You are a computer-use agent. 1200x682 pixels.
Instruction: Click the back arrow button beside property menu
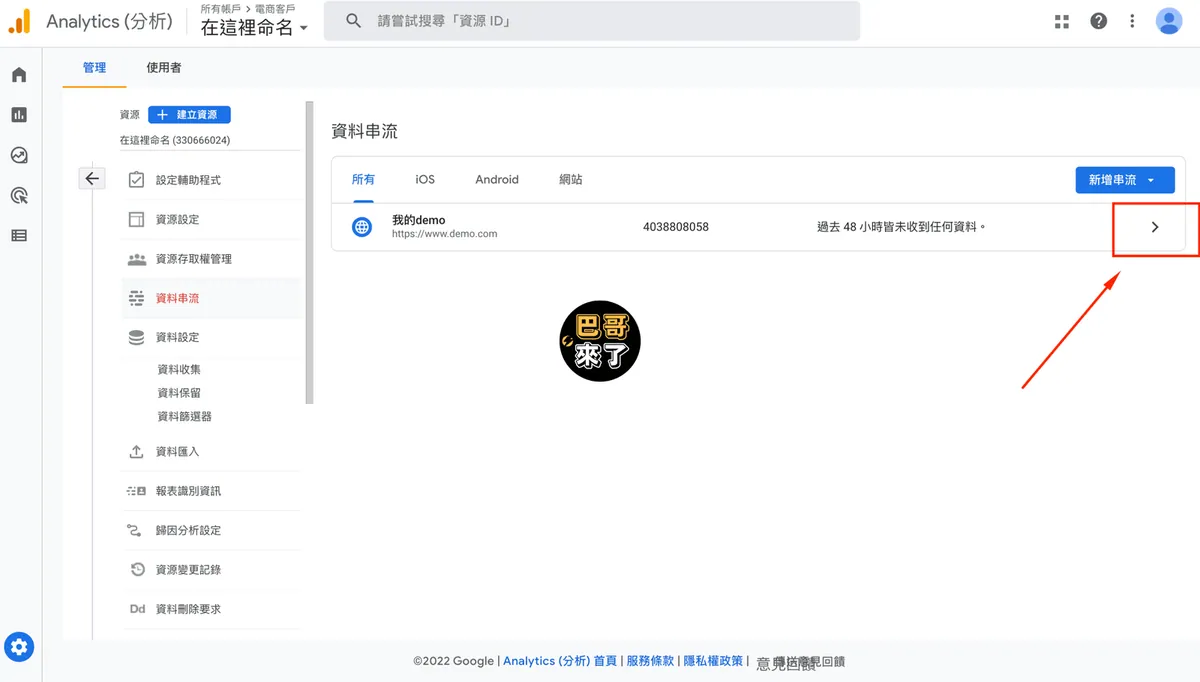click(x=92, y=178)
